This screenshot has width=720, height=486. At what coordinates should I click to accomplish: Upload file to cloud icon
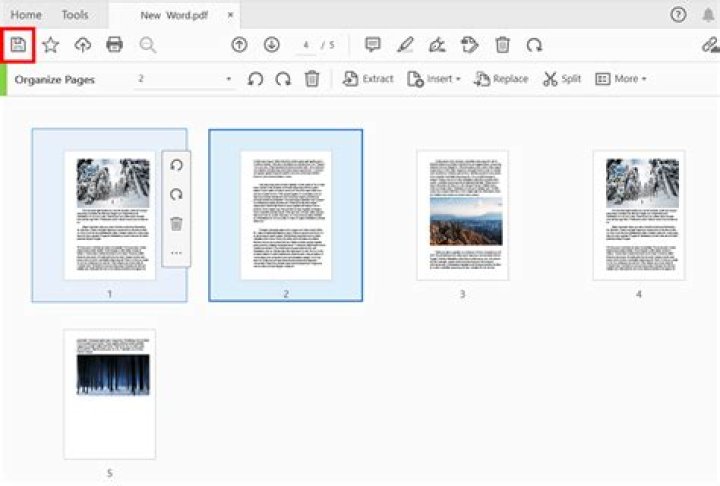pos(83,45)
